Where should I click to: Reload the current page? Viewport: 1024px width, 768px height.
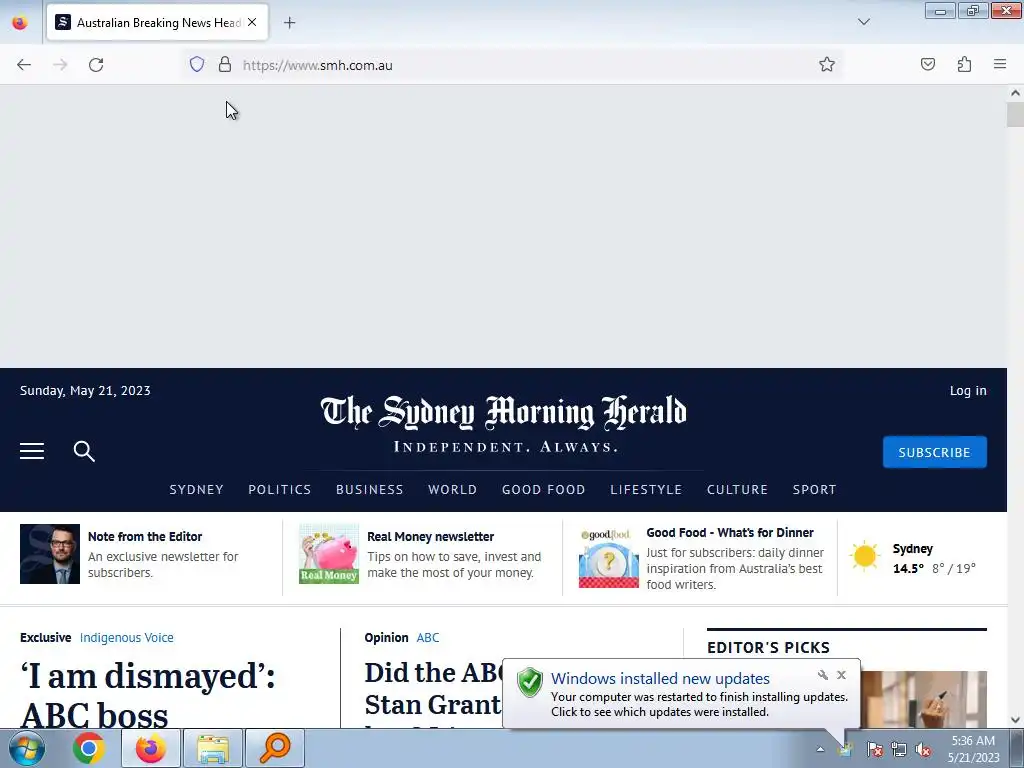tap(96, 65)
